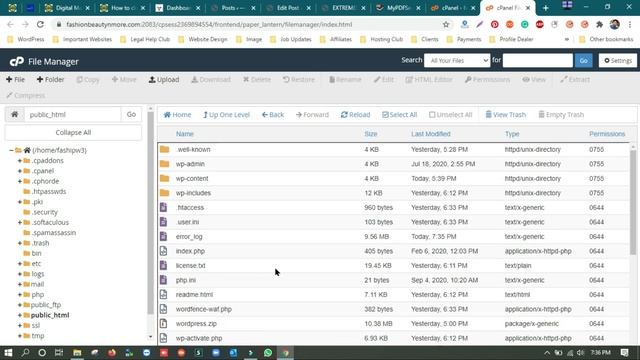This screenshot has height=360, width=640.
Task: Go Home in the file list toolbar
Action: 177,115
